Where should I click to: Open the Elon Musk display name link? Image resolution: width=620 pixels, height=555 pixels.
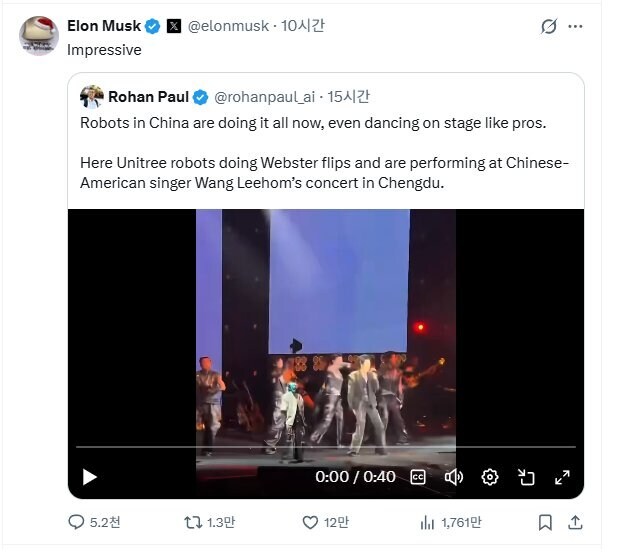[104, 26]
